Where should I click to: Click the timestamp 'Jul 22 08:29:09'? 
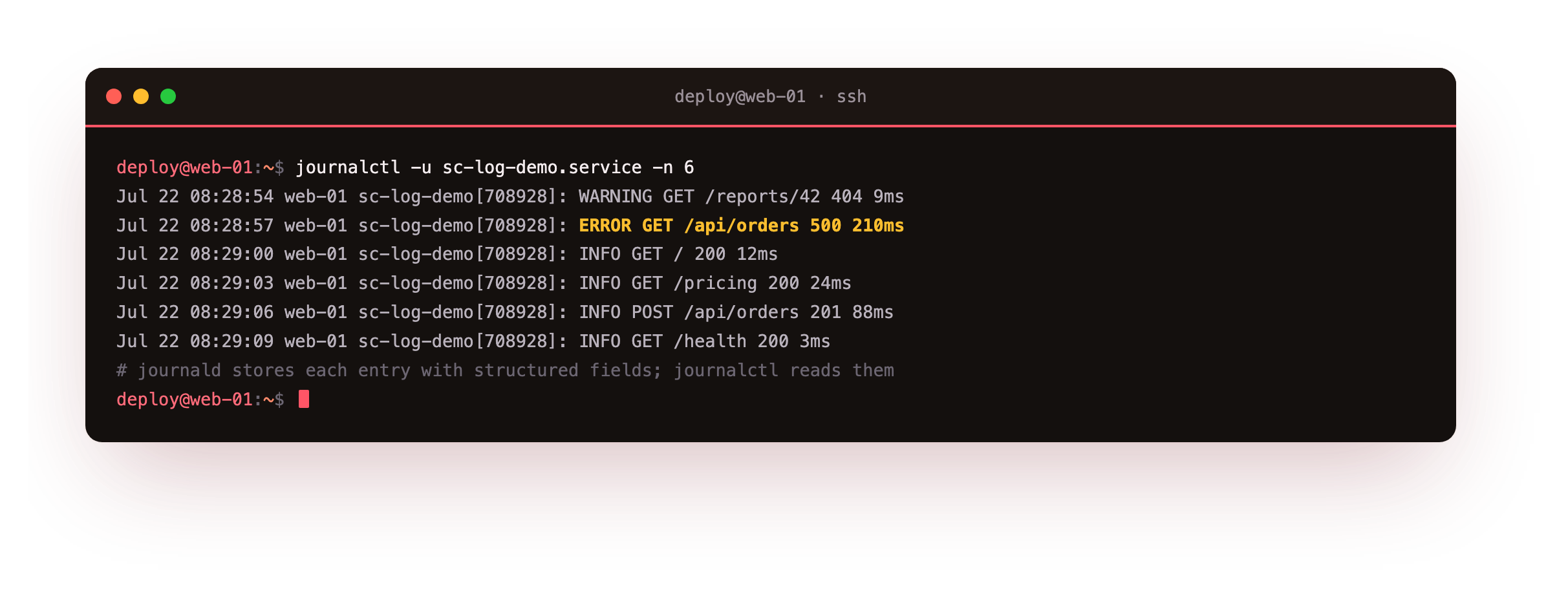pos(195,341)
